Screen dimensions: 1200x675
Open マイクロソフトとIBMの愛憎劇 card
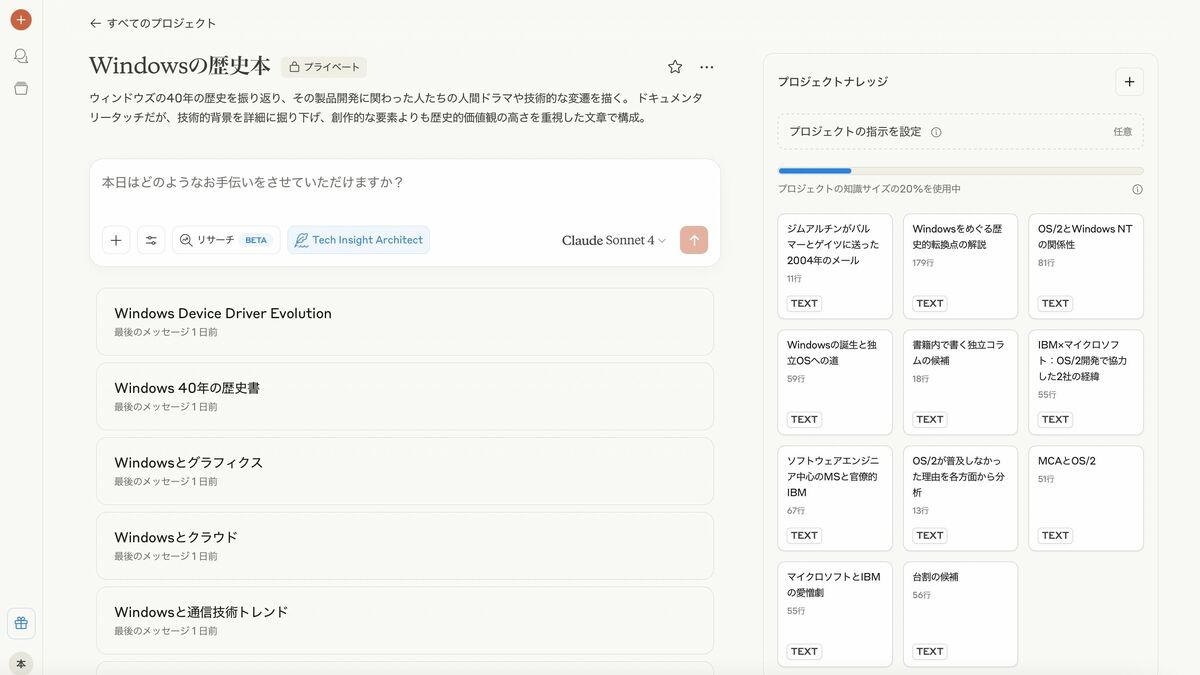point(835,614)
